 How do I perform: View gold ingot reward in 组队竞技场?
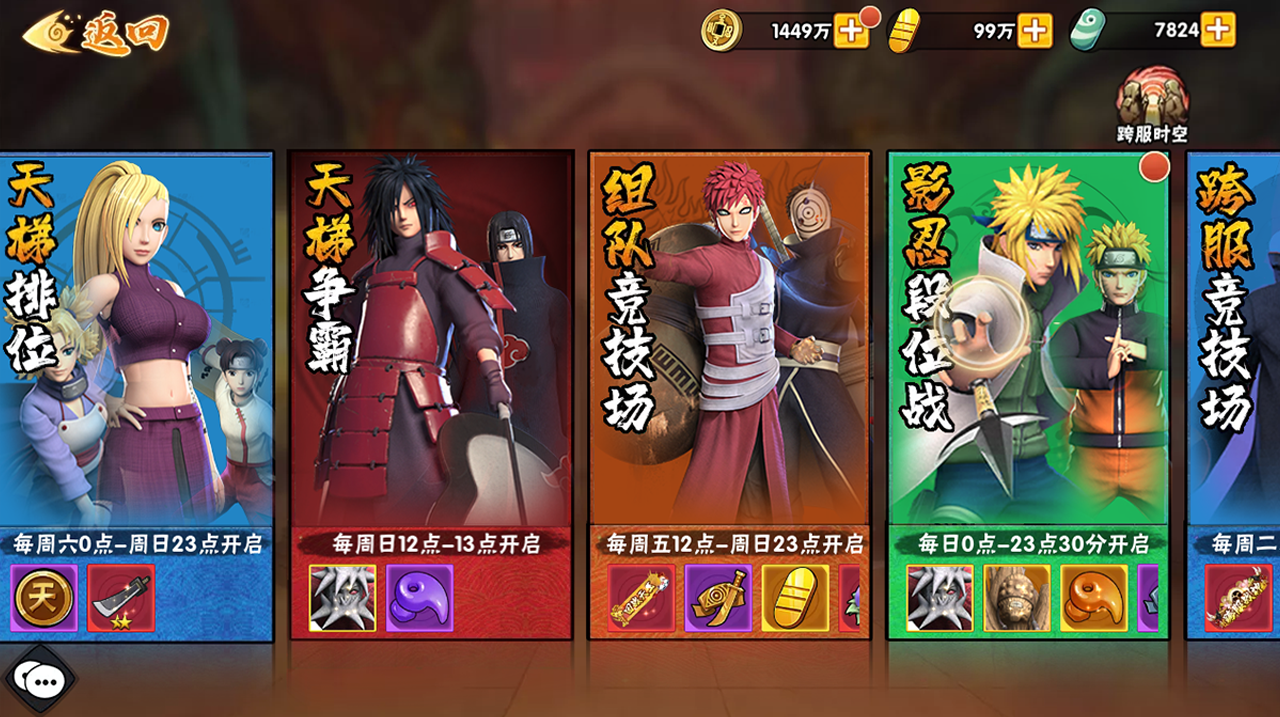coord(796,598)
